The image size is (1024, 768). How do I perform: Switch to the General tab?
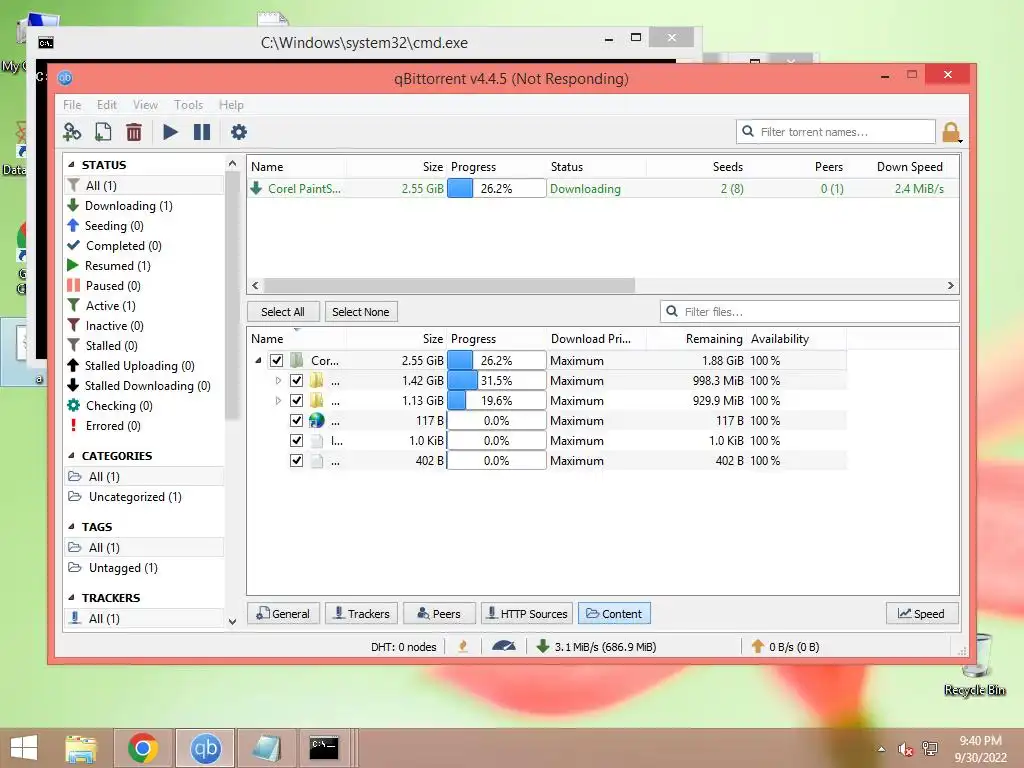[x=283, y=614]
